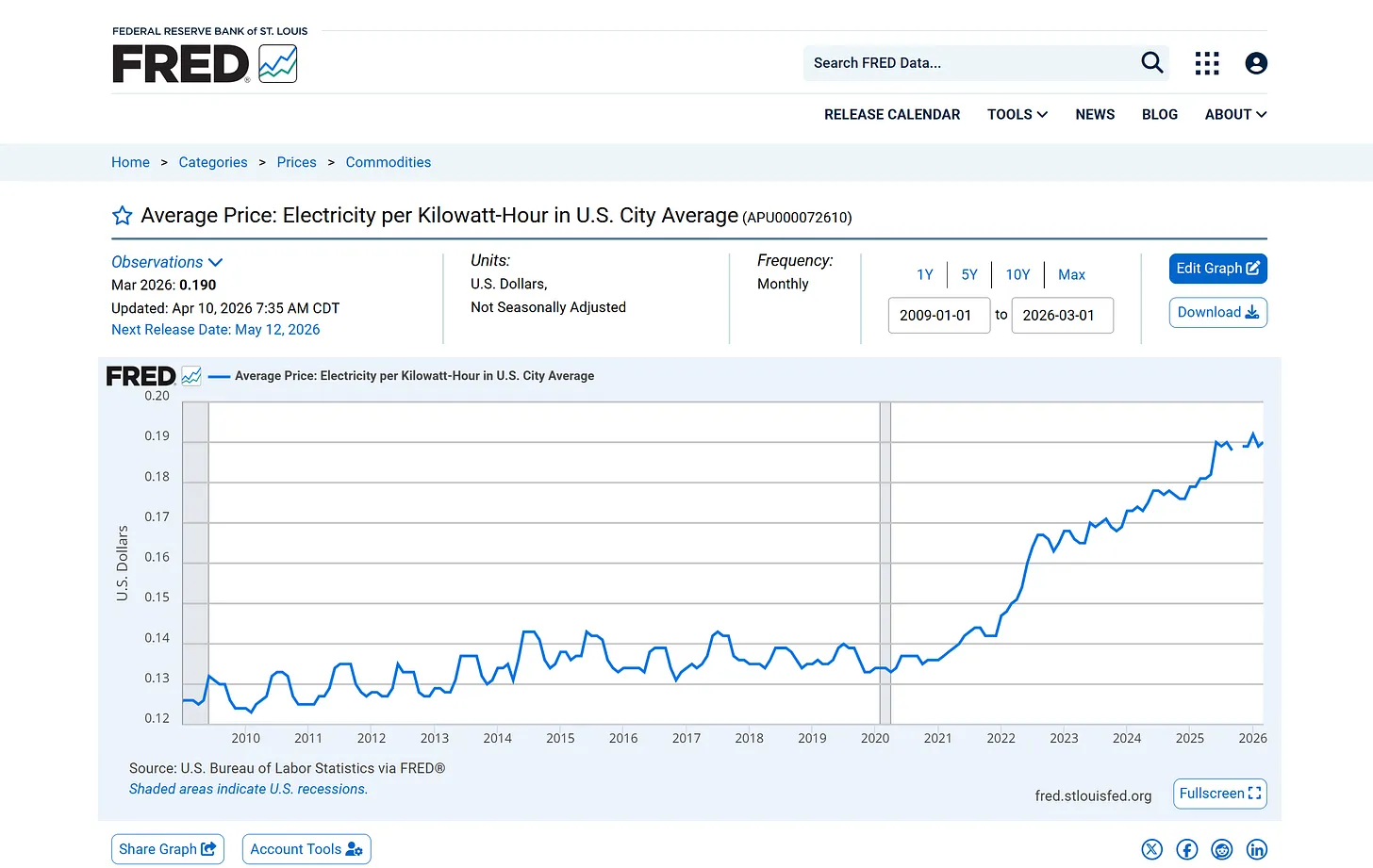Open the Commodities breadcrumb link
The height and width of the screenshot is (868, 1373).
389,162
